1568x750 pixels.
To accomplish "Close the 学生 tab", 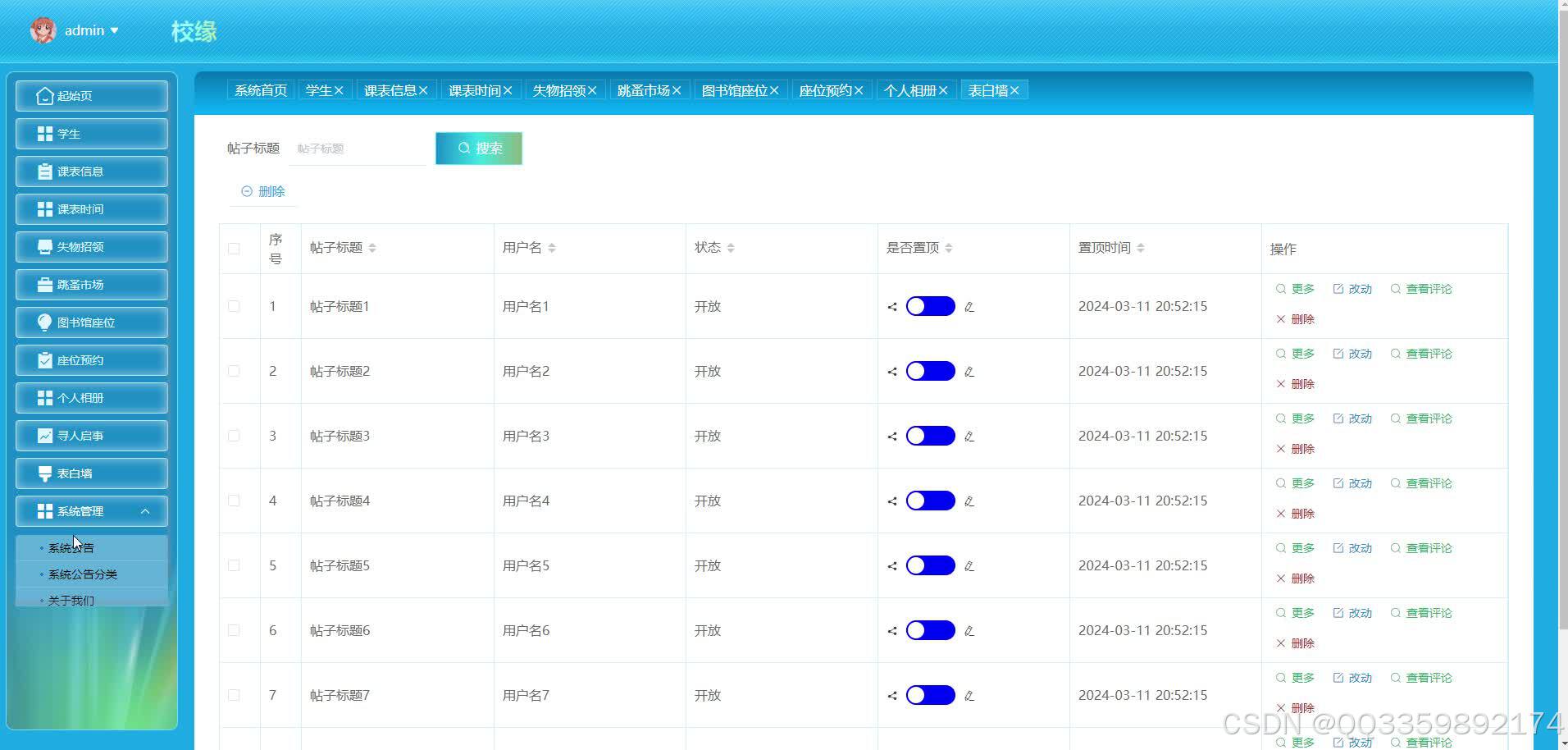I will click(339, 90).
